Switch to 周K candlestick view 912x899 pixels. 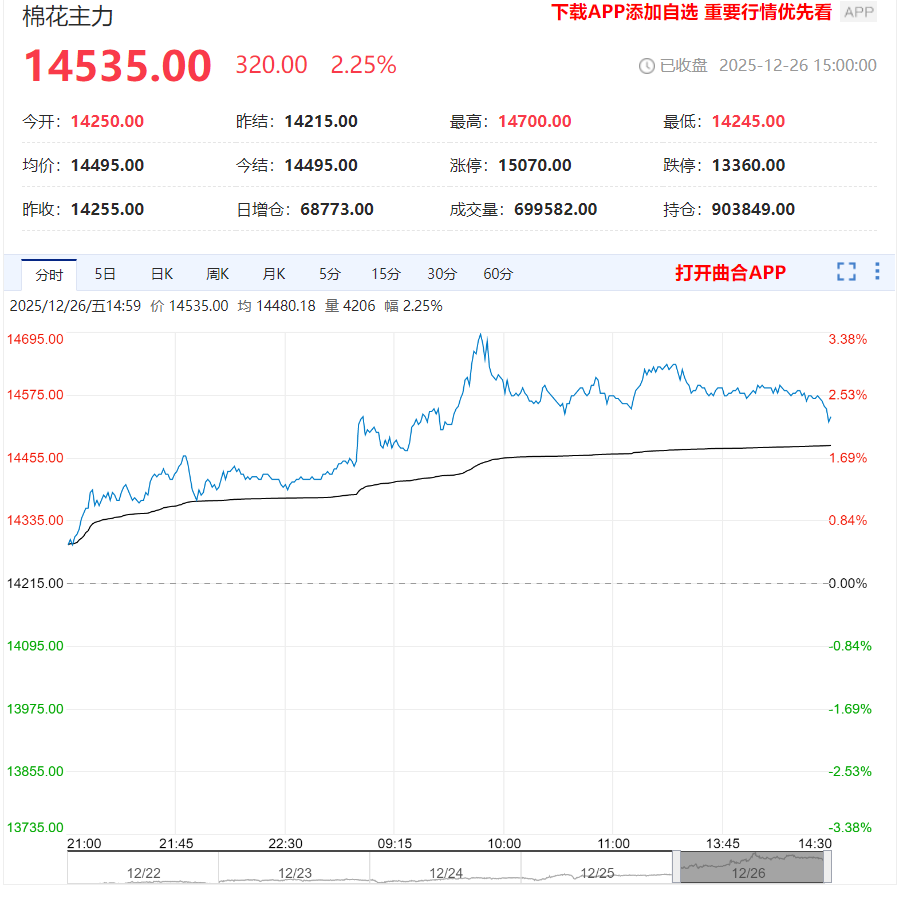tap(218, 274)
